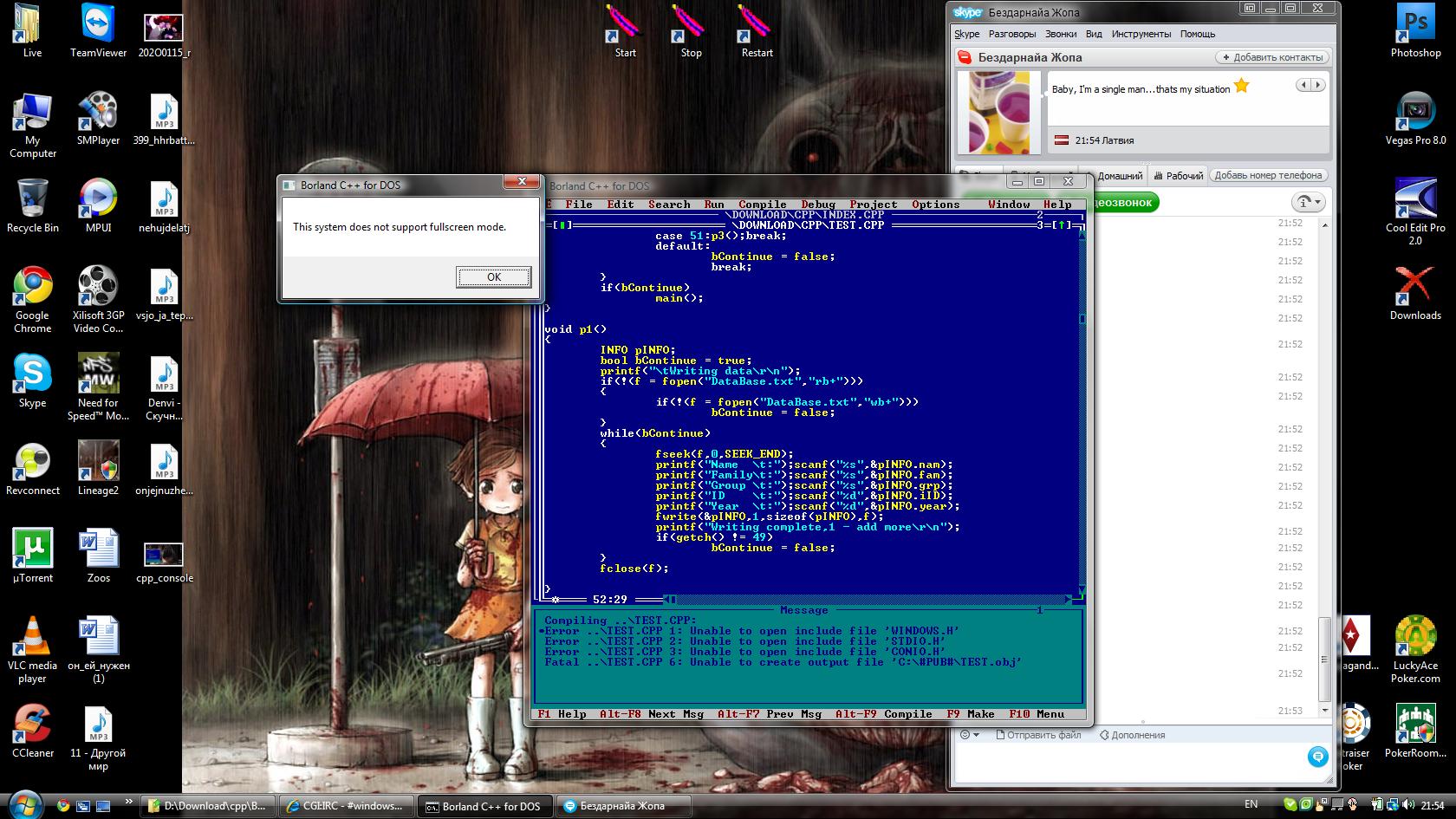
Task: Open the call info dropdown in Skype
Action: [1309, 202]
